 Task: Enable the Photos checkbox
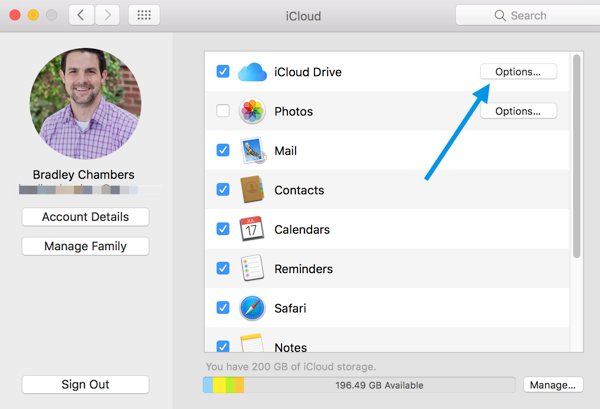(223, 111)
